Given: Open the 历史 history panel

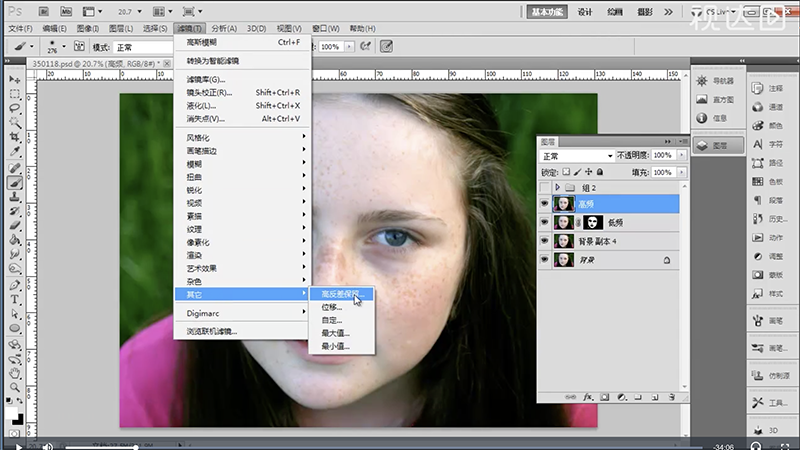Looking at the screenshot, I should pos(770,219).
